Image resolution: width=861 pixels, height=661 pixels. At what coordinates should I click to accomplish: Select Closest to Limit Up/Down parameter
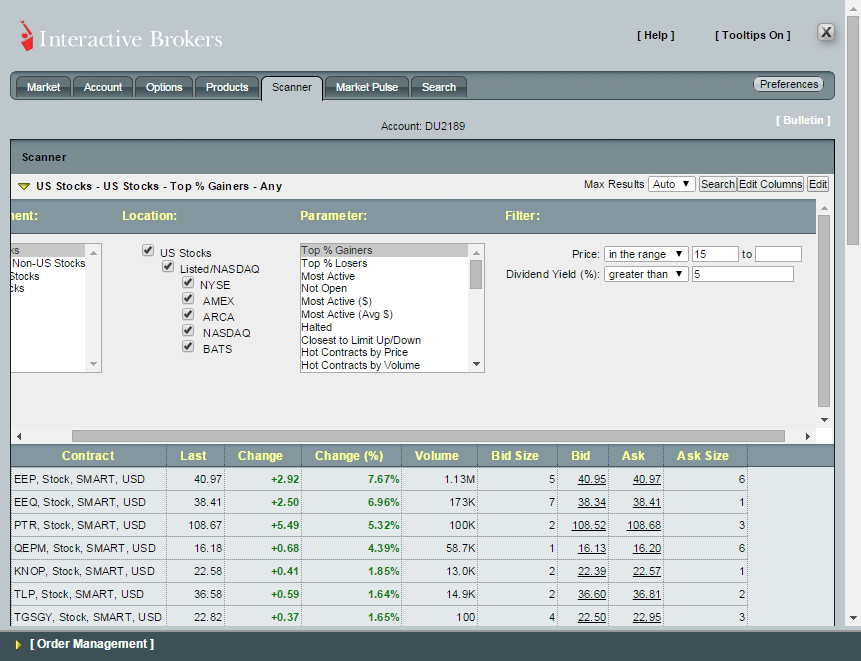[x=384, y=340]
